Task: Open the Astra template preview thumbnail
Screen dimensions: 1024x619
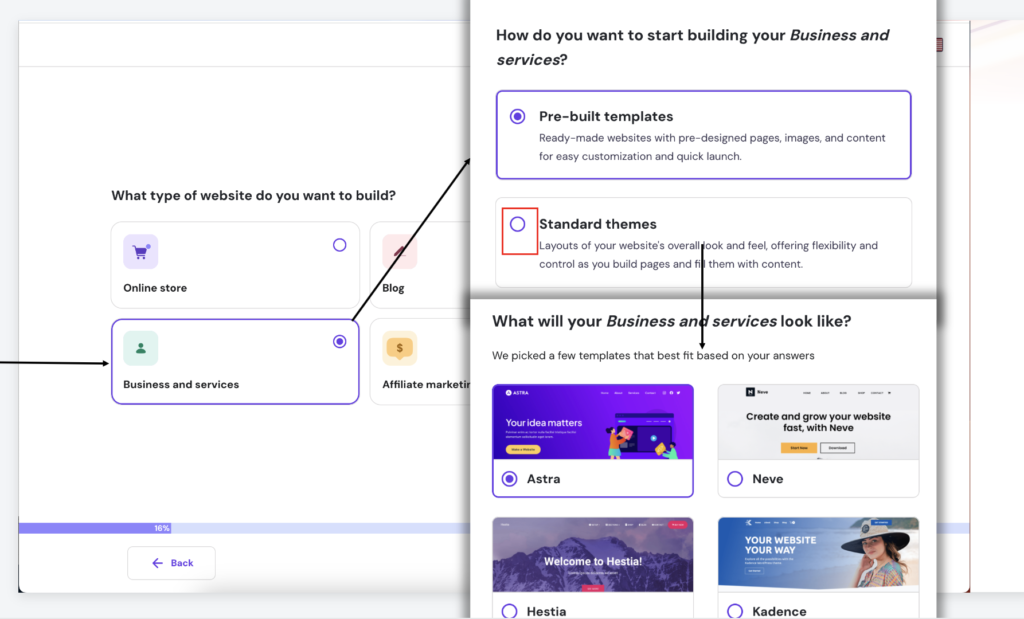Action: point(592,422)
